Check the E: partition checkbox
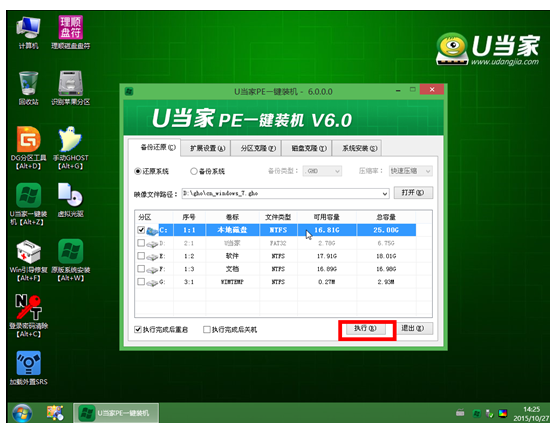Viewport: 550px width, 423px height. click(141, 256)
